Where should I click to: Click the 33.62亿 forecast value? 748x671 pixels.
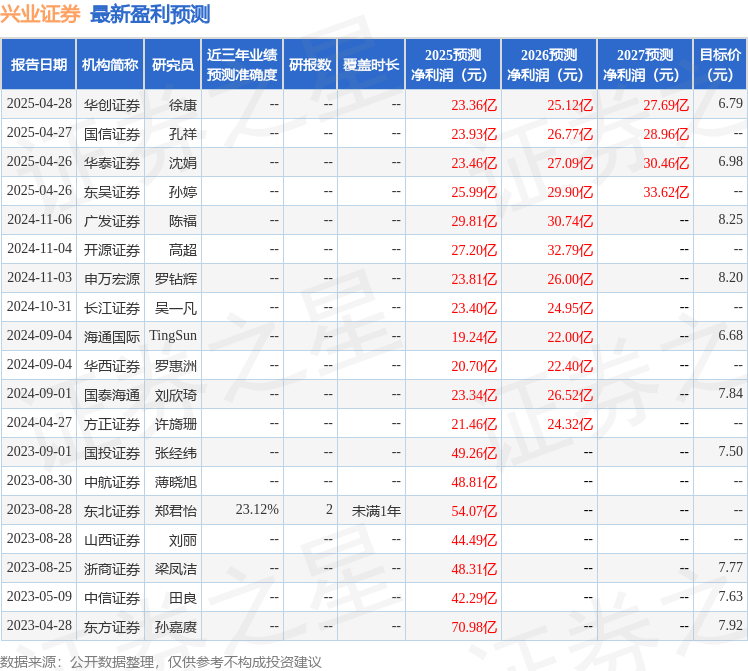pyautogui.click(x=666, y=192)
